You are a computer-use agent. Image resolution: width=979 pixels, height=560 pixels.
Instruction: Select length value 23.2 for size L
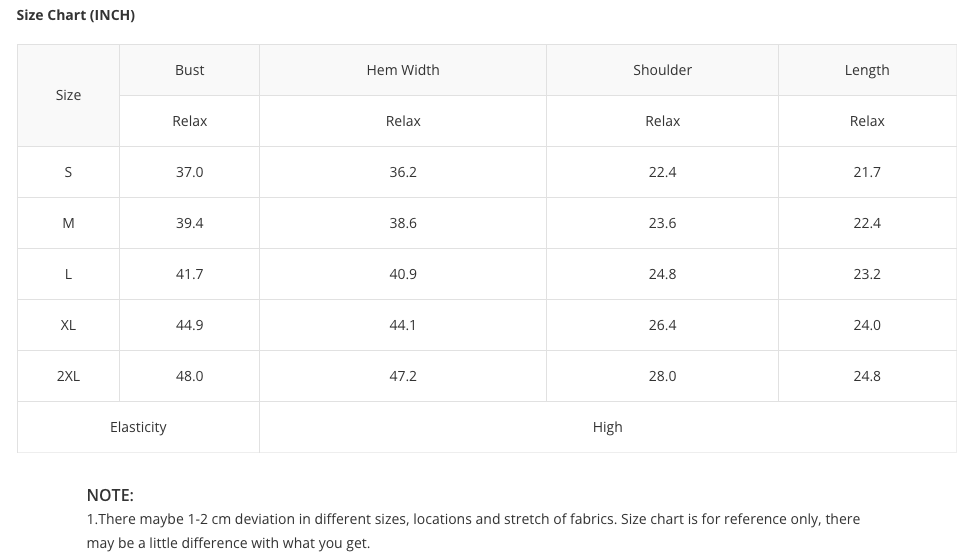pyautogui.click(x=867, y=274)
